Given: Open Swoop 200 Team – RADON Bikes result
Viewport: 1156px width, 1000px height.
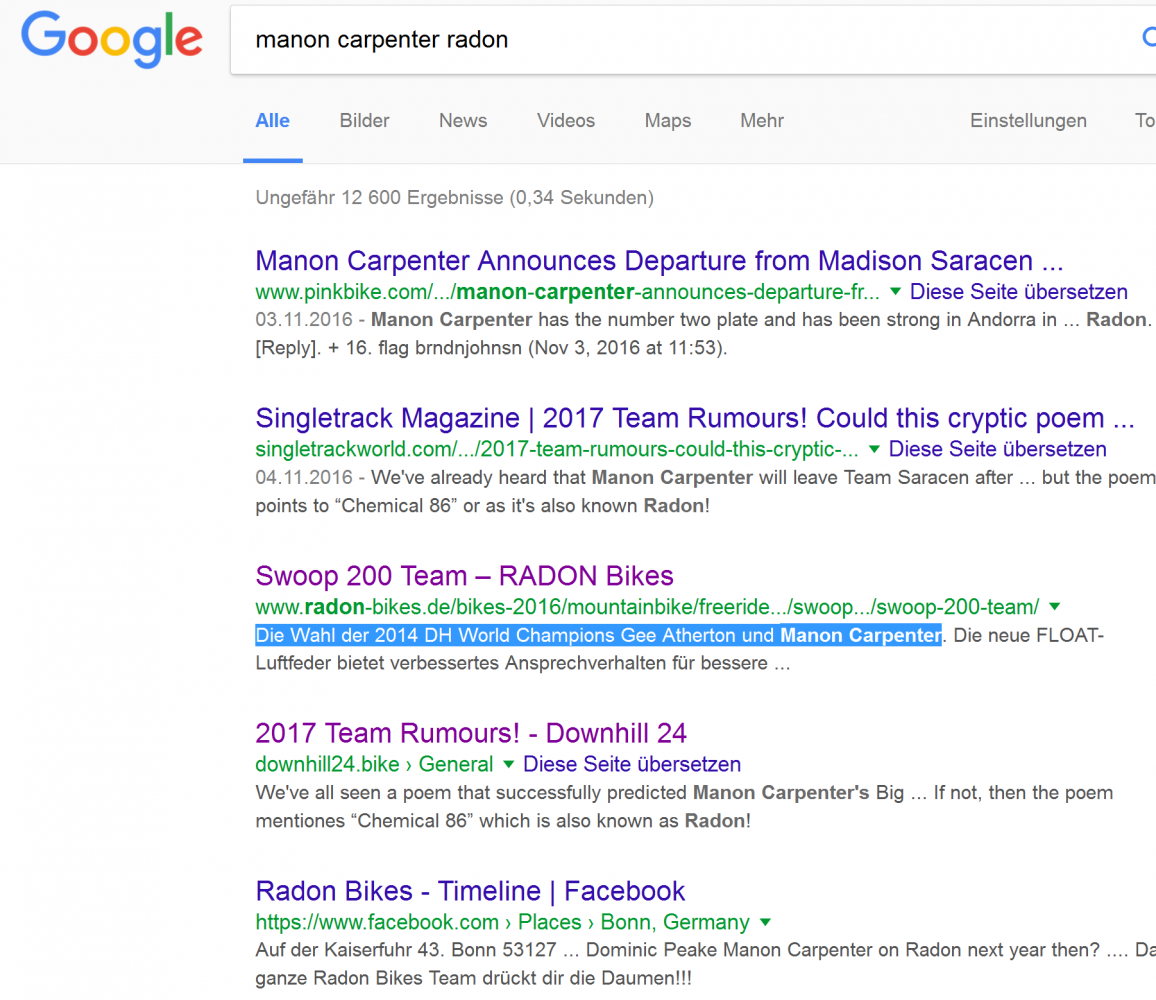Looking at the screenshot, I should [x=464, y=576].
